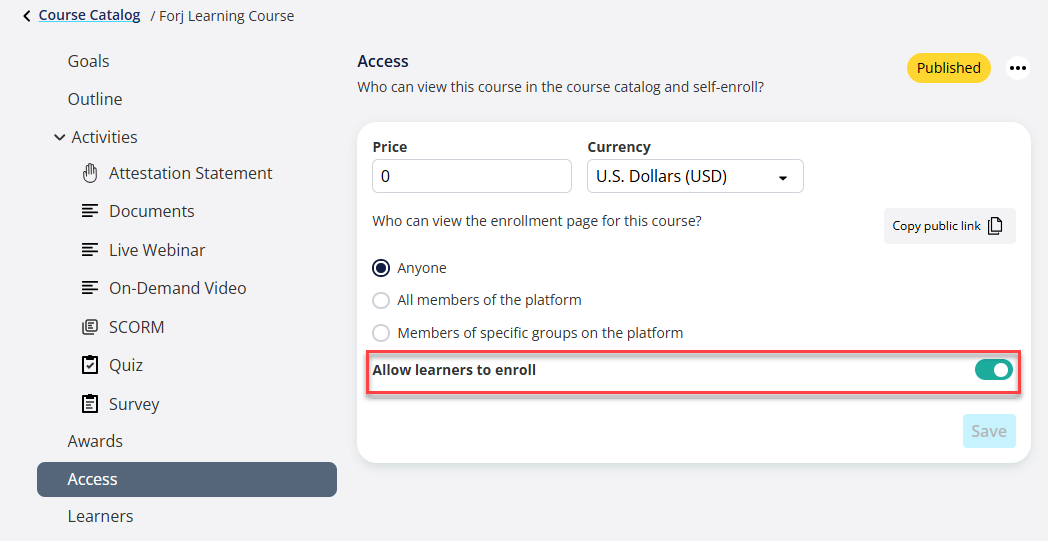Click into the Price input field
1048x541 pixels.
point(471,177)
